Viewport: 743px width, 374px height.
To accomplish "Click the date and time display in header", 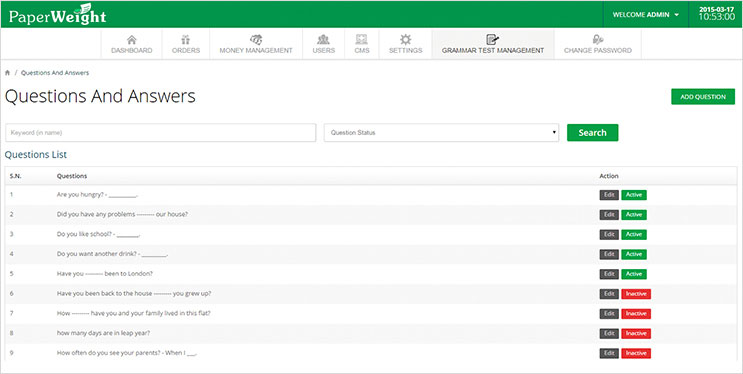I will 716,14.
